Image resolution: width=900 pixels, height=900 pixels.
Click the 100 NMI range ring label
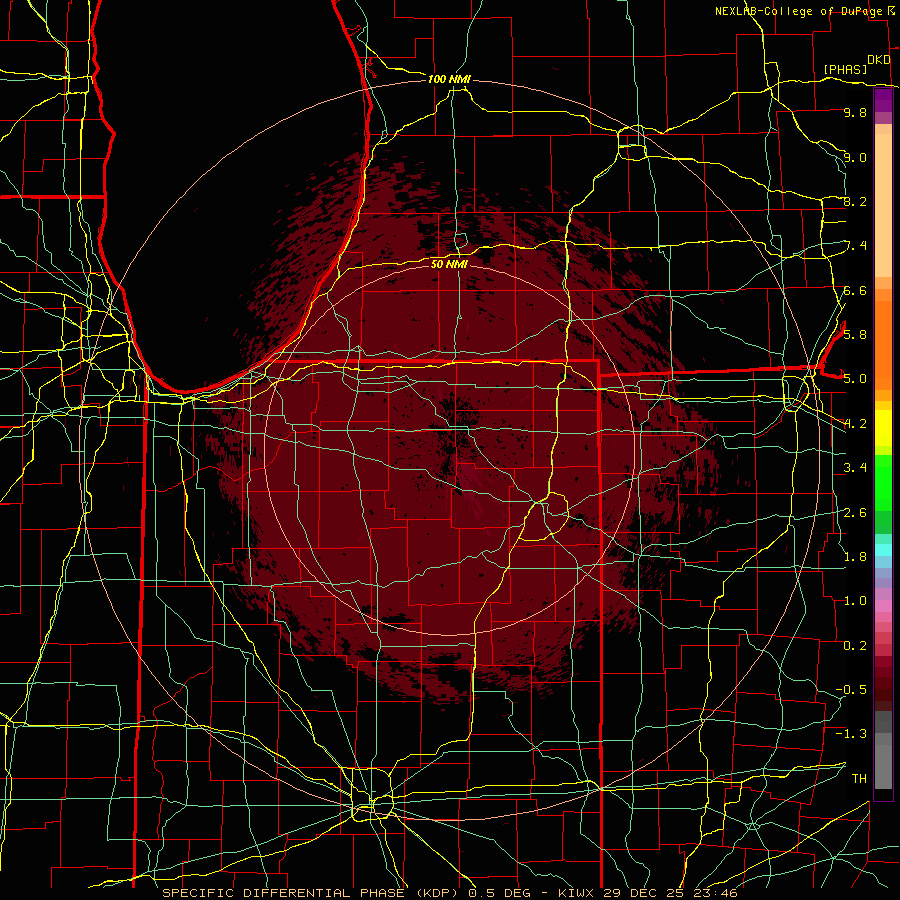[449, 79]
